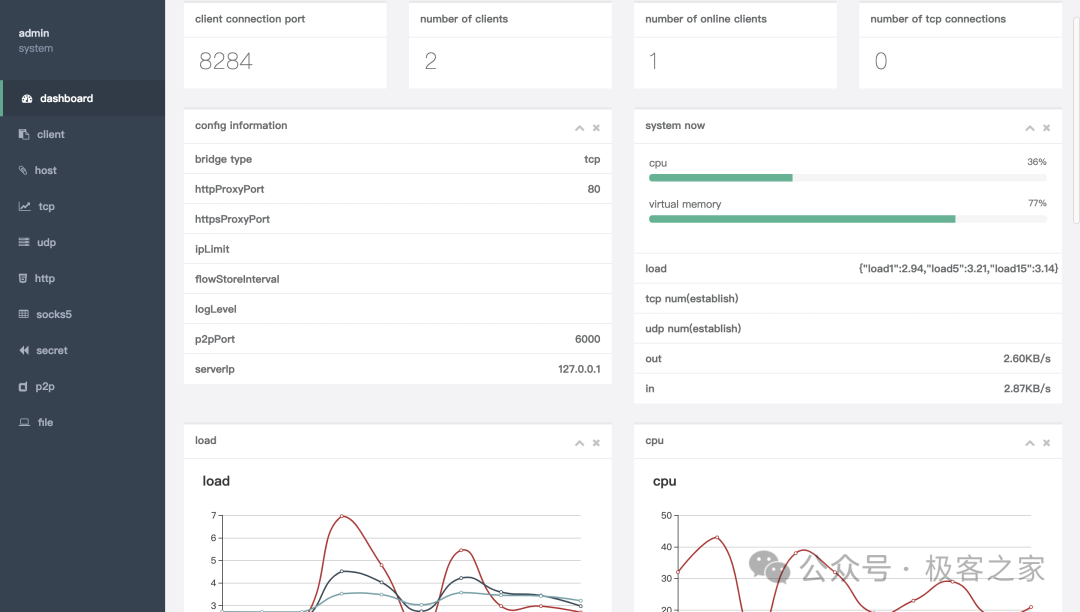Click the host paperclip icon
This screenshot has width=1080, height=612.
click(24, 171)
